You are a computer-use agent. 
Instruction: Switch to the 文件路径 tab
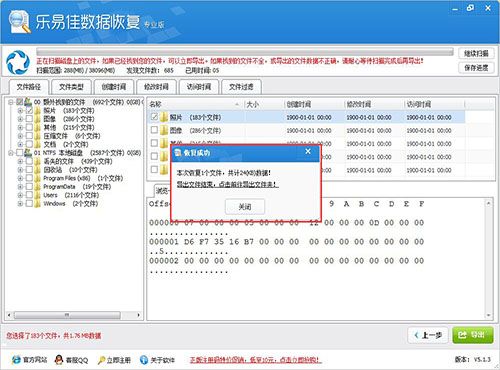coord(29,87)
